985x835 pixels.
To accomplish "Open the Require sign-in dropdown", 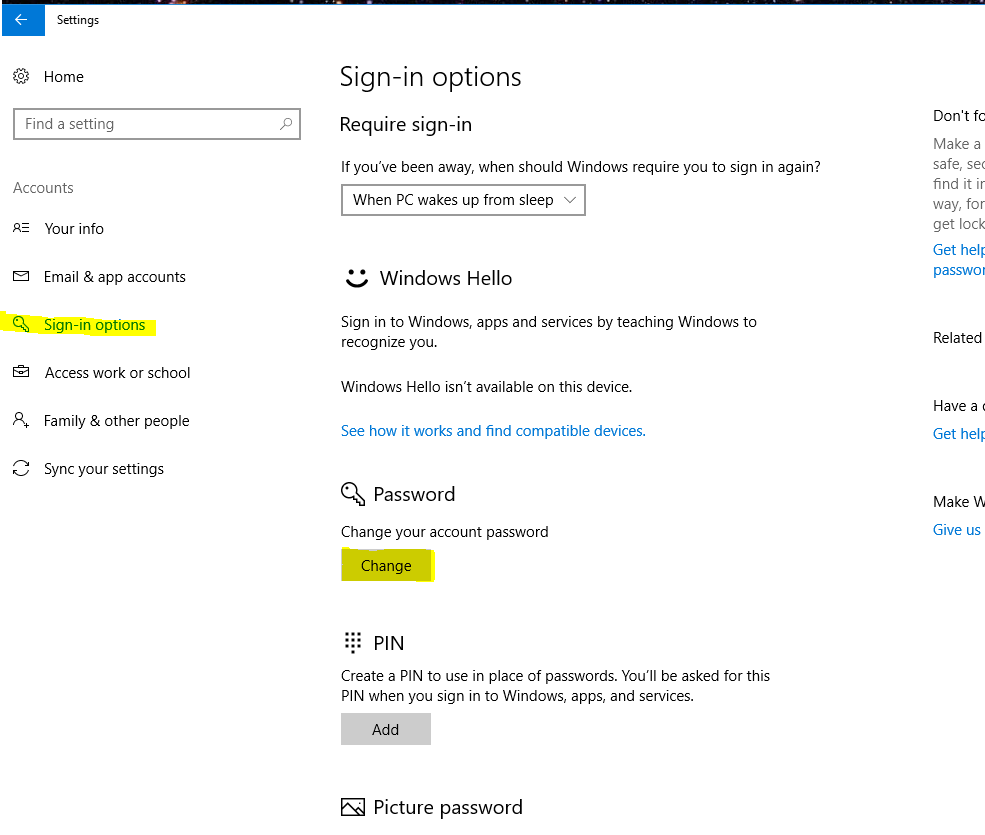I will point(463,200).
